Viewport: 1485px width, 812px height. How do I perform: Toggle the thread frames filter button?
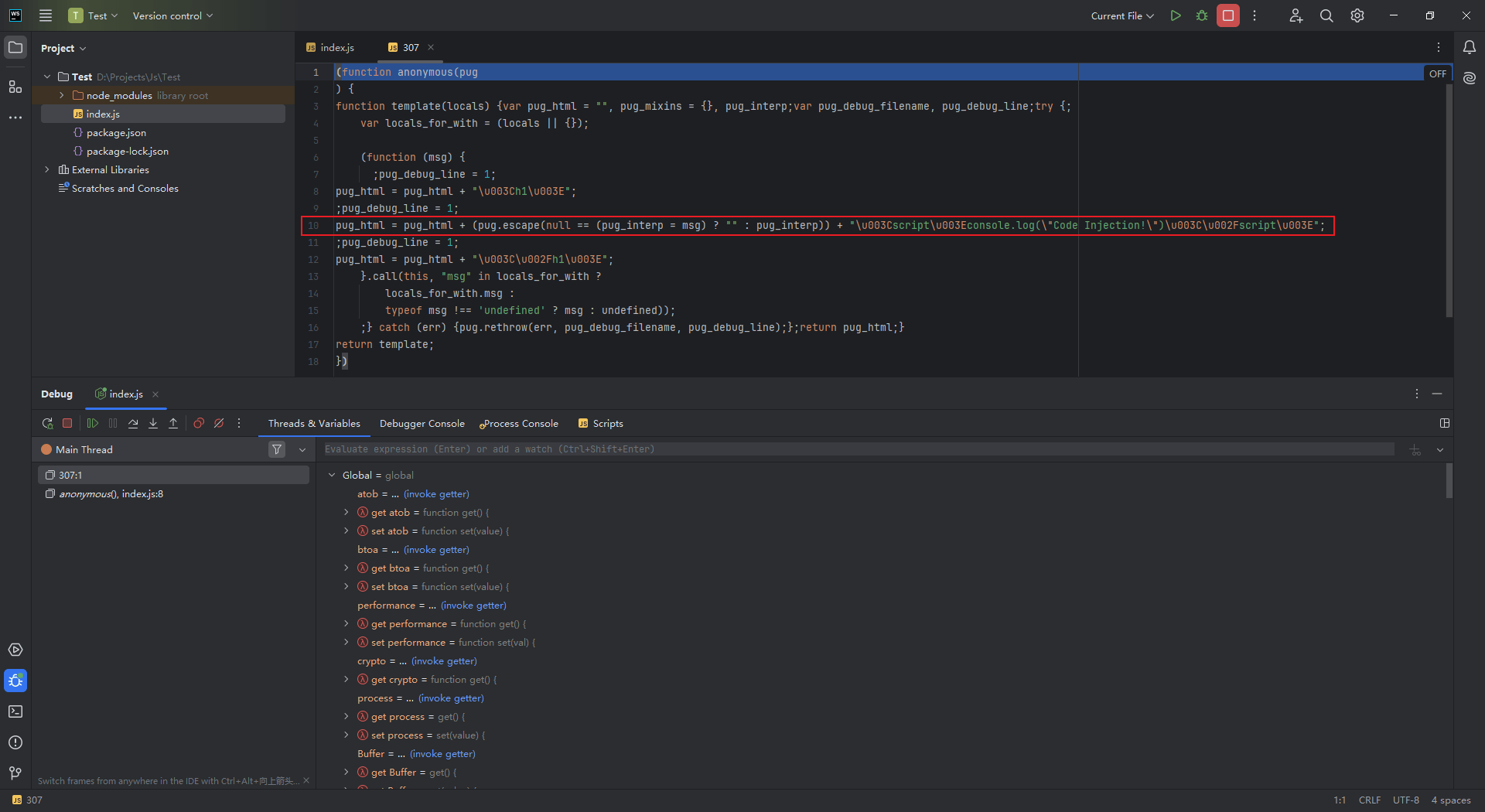(x=277, y=449)
